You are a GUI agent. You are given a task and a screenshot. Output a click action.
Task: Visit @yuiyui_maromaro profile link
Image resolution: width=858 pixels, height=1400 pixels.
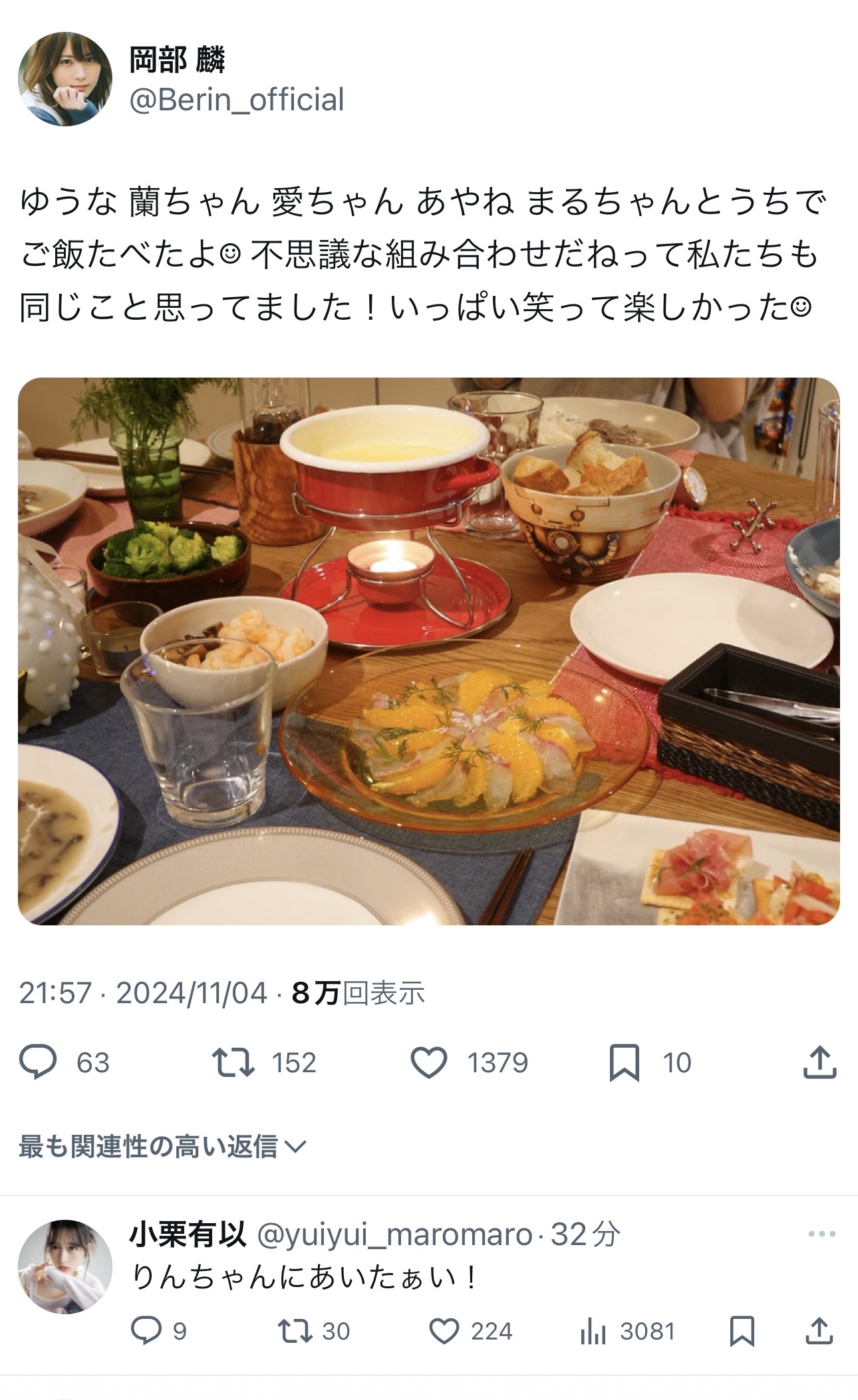tap(394, 1235)
